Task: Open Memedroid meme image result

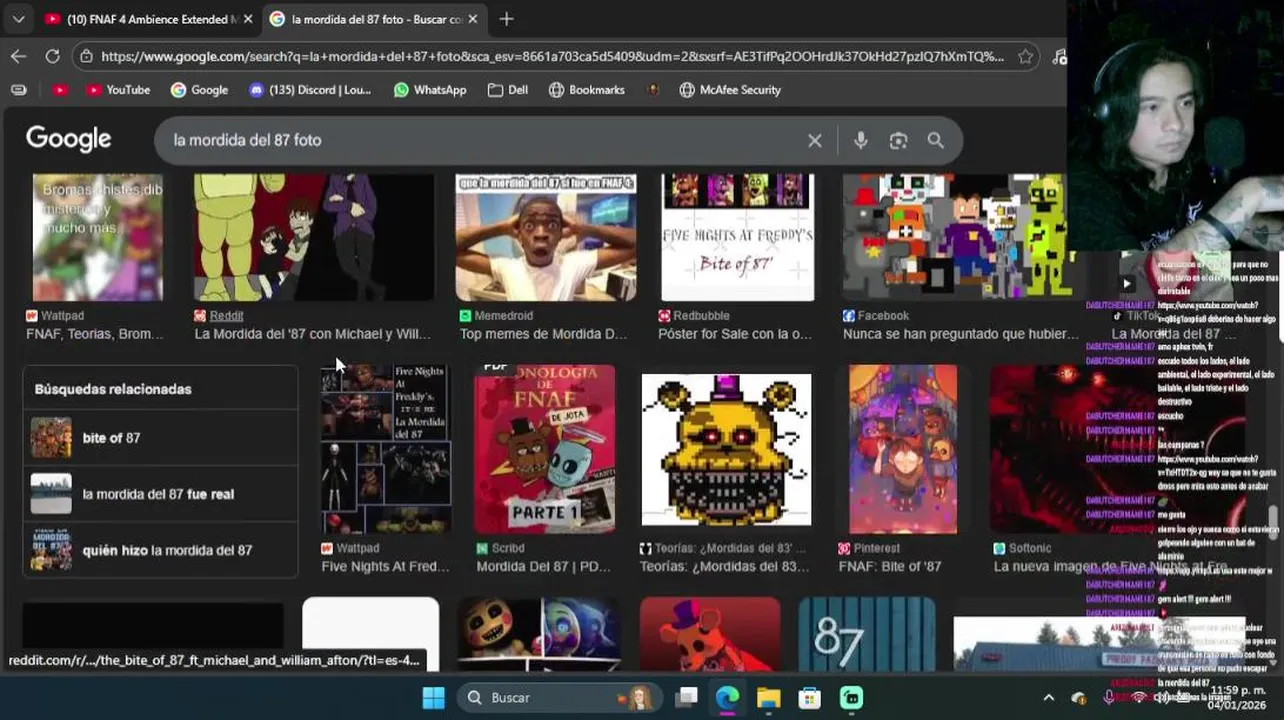Action: coord(546,237)
